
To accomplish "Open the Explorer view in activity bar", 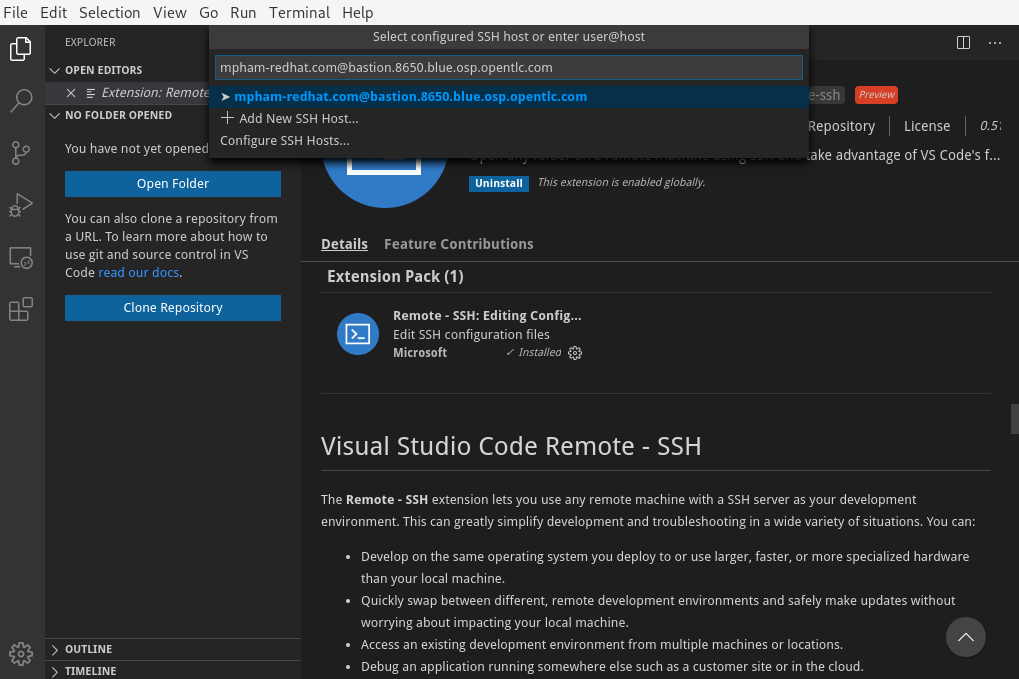I will pos(21,49).
